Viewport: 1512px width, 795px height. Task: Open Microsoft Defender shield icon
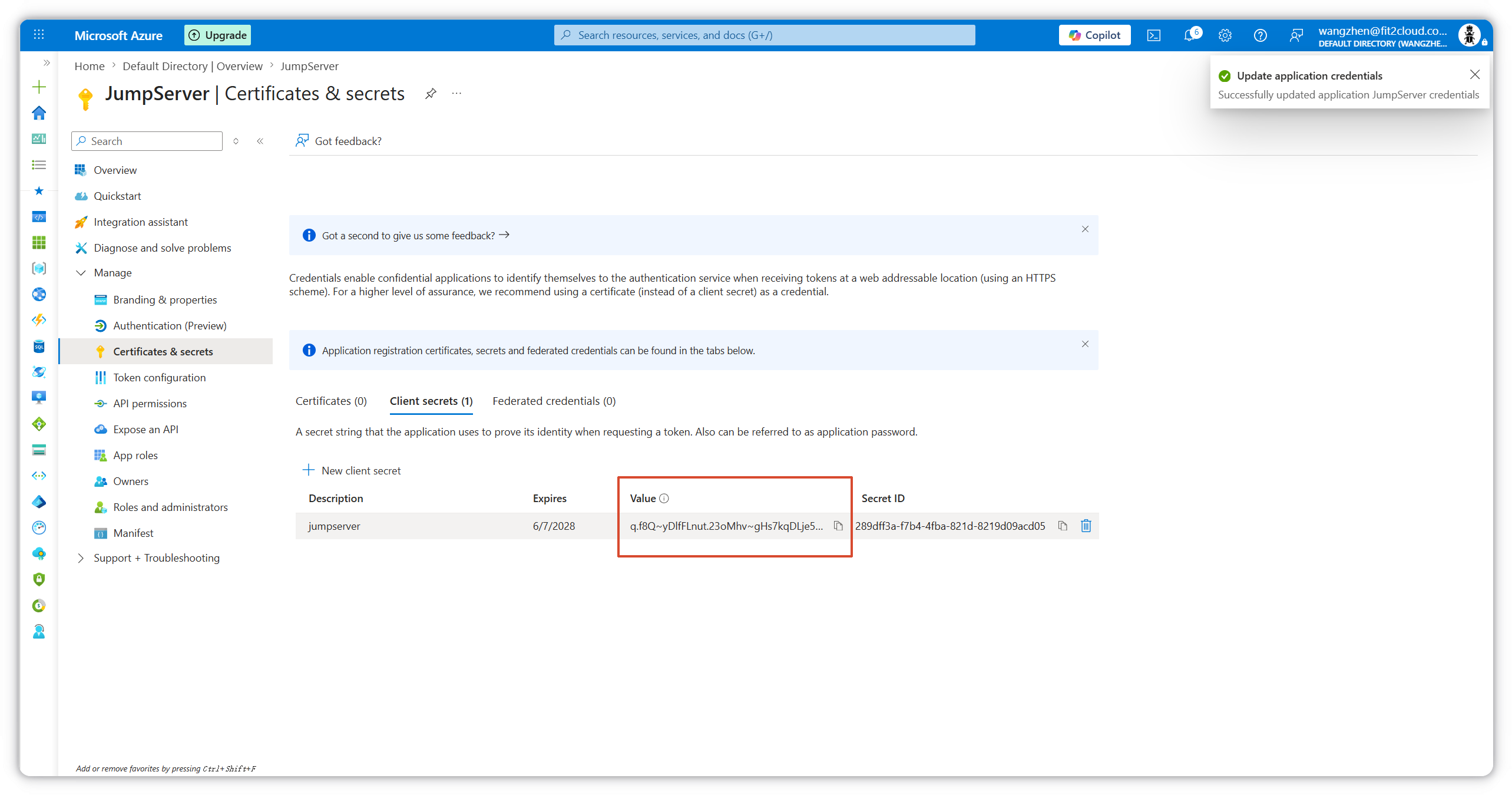(39, 579)
